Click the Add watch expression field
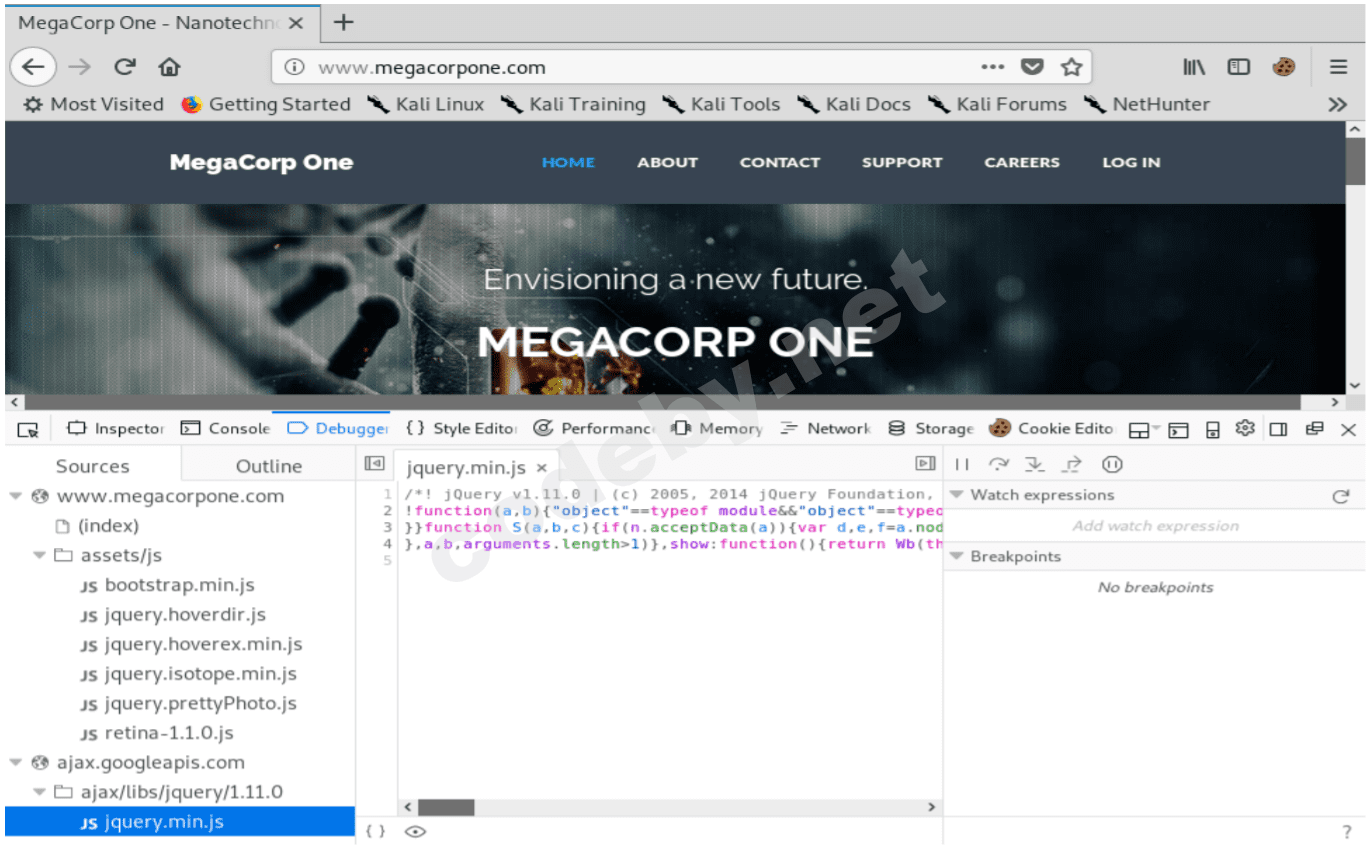This screenshot has height=850, width=1371. coord(1156,526)
